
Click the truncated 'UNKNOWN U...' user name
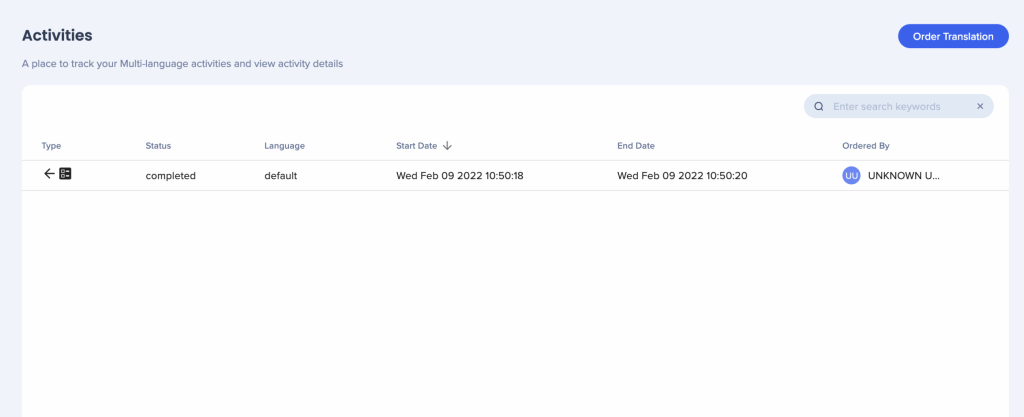point(904,176)
